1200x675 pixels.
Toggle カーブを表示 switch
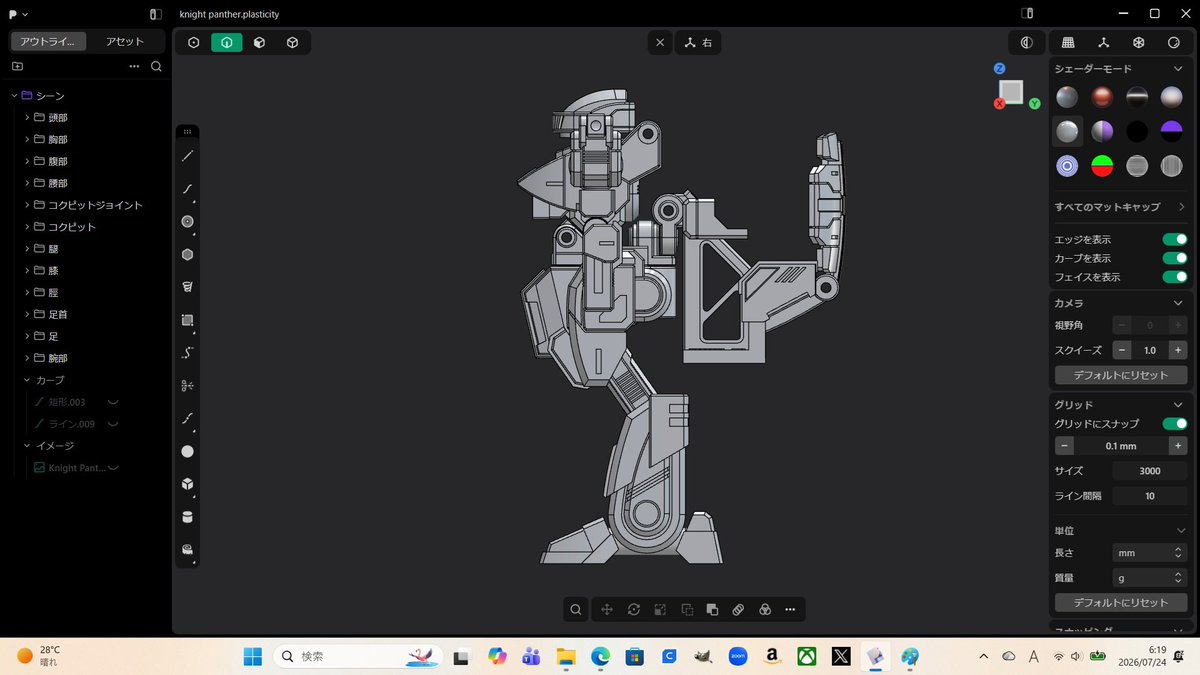pos(1175,258)
